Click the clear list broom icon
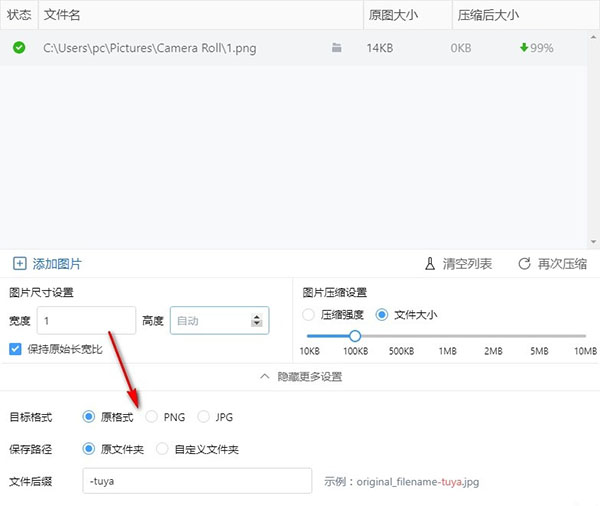This screenshot has height=506, width=600. point(430,264)
